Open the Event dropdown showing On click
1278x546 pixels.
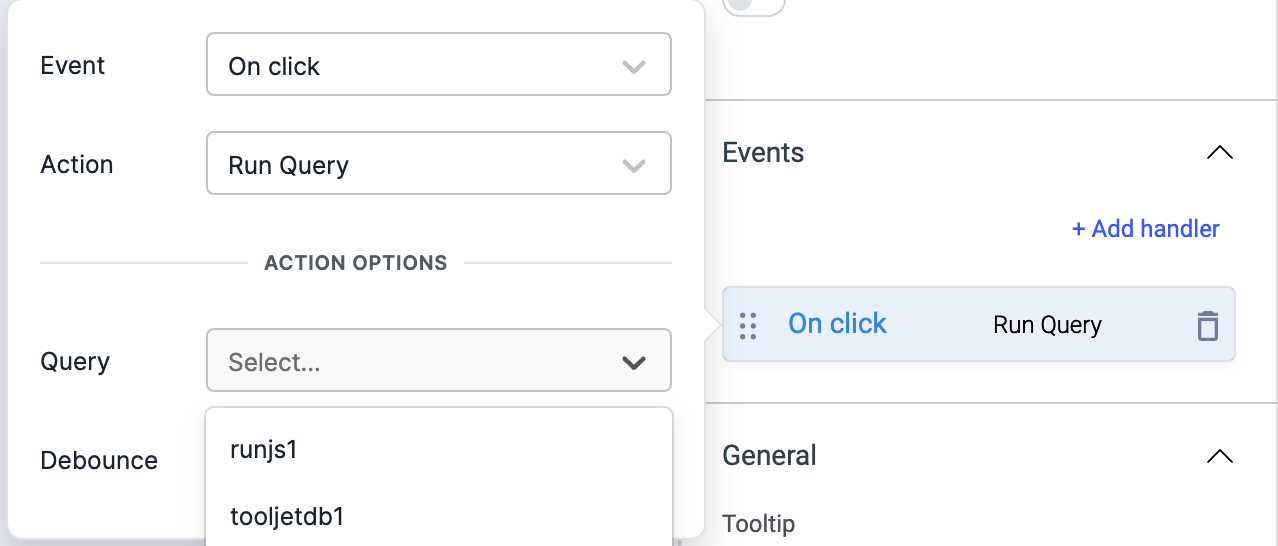438,66
